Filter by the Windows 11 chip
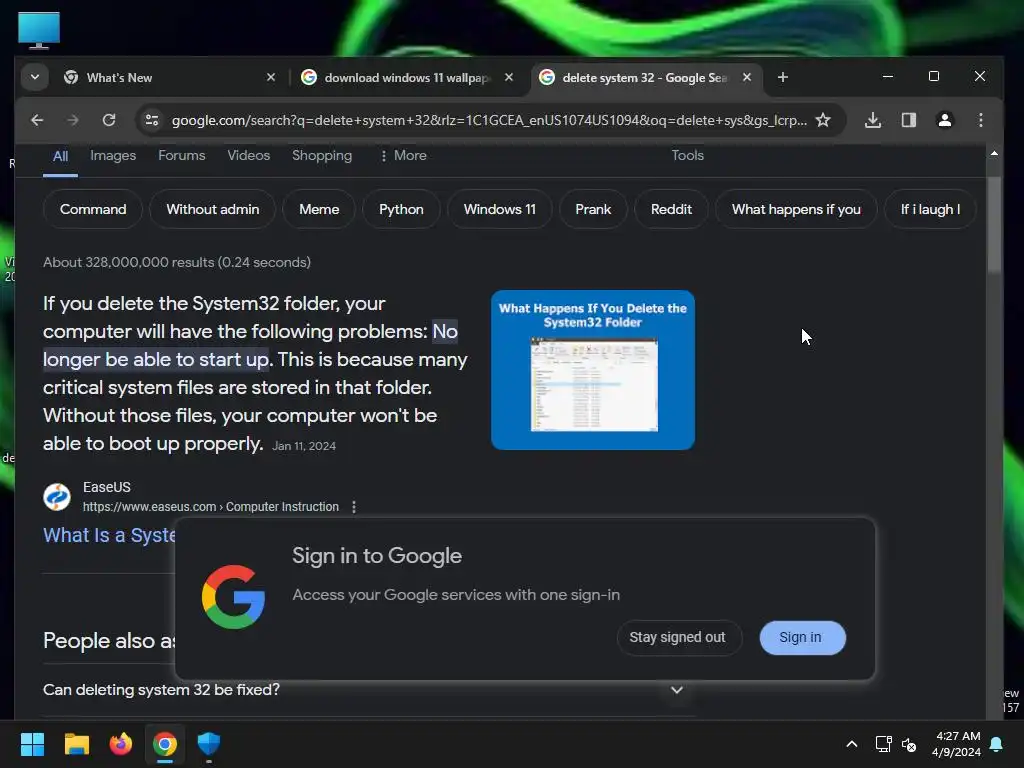The width and height of the screenshot is (1024, 768). pyautogui.click(x=500, y=209)
